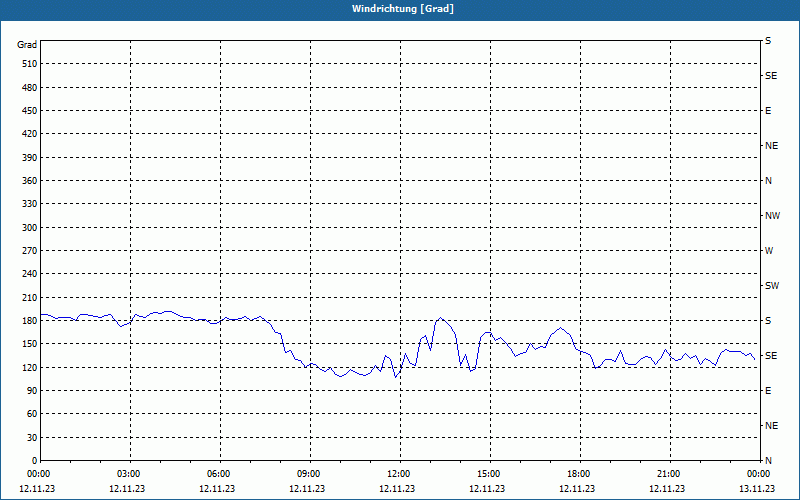Image resolution: width=800 pixels, height=500 pixels.
Task: Select the 120 degree axis label
Action: [30, 367]
